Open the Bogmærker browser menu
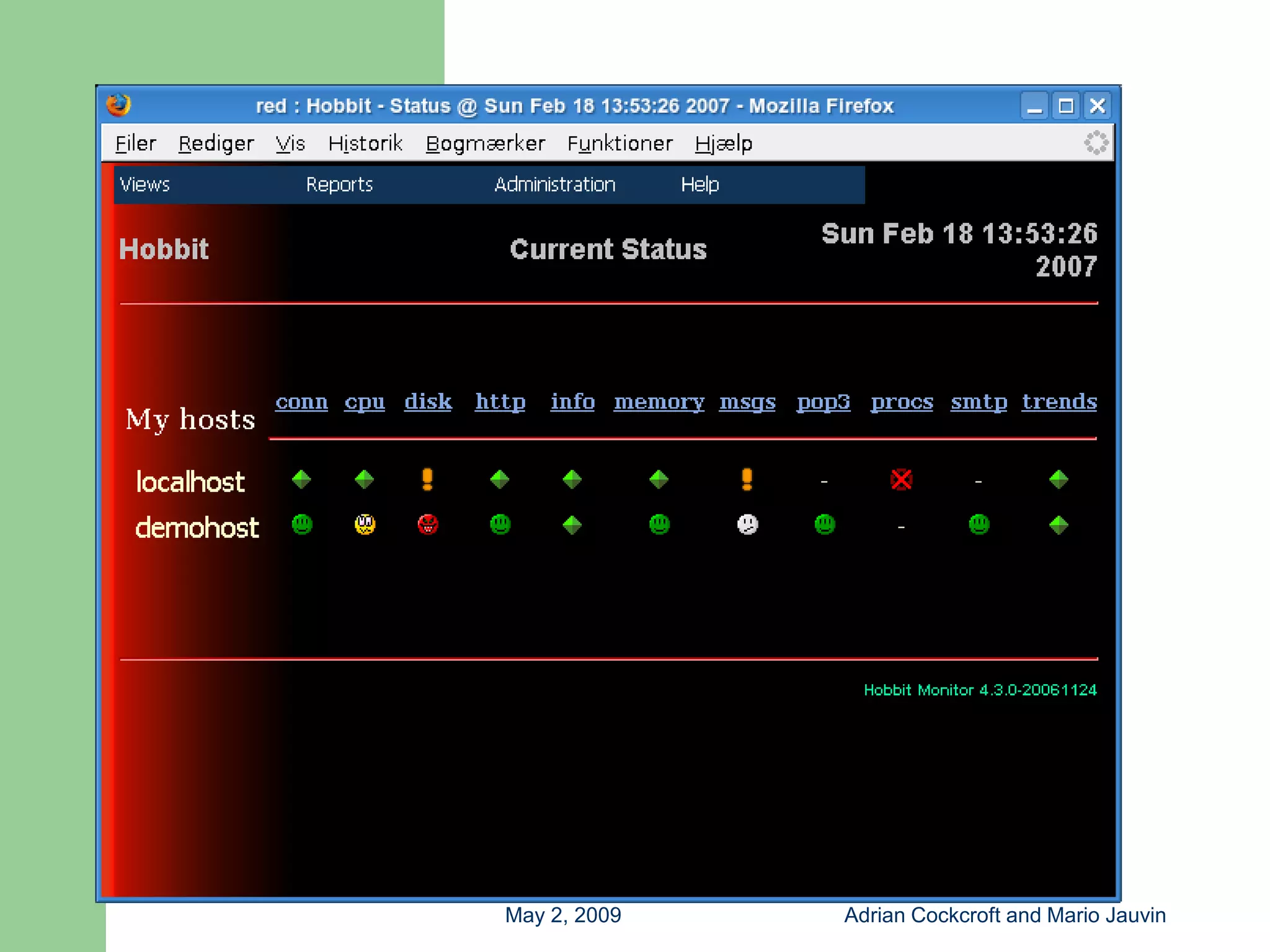Viewport: 1270px width, 952px height. point(485,144)
